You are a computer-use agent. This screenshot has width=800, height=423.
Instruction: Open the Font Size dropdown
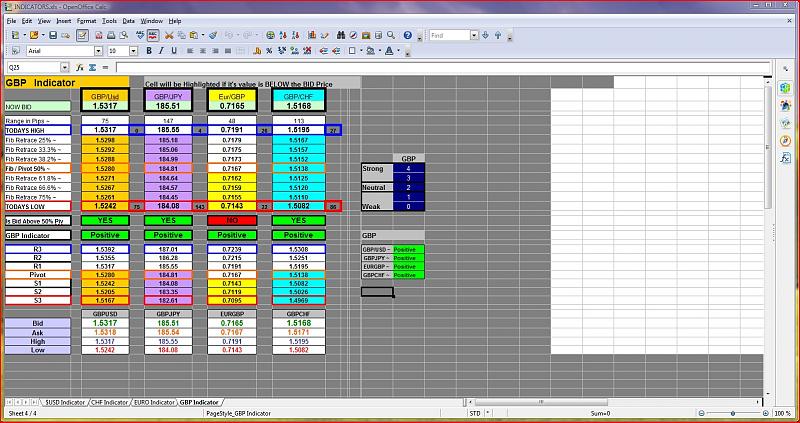(133, 51)
